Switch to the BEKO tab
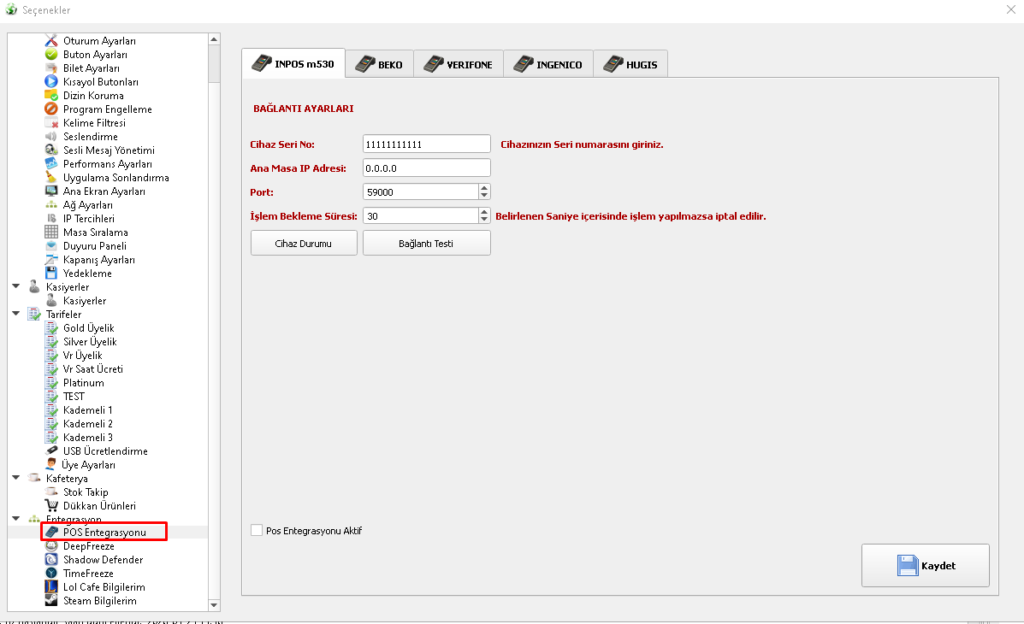This screenshot has height=624, width=1024. tap(380, 65)
